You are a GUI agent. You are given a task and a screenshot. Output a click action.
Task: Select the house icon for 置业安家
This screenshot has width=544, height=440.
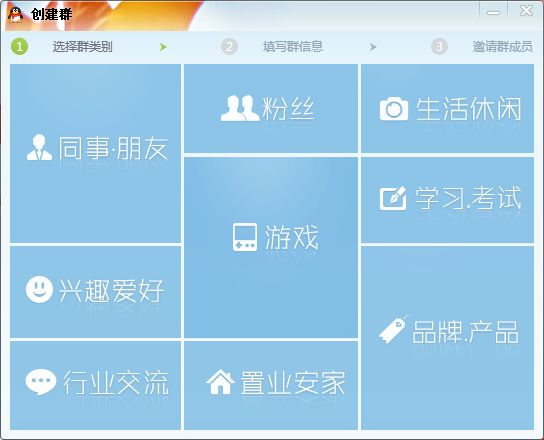tap(220, 382)
